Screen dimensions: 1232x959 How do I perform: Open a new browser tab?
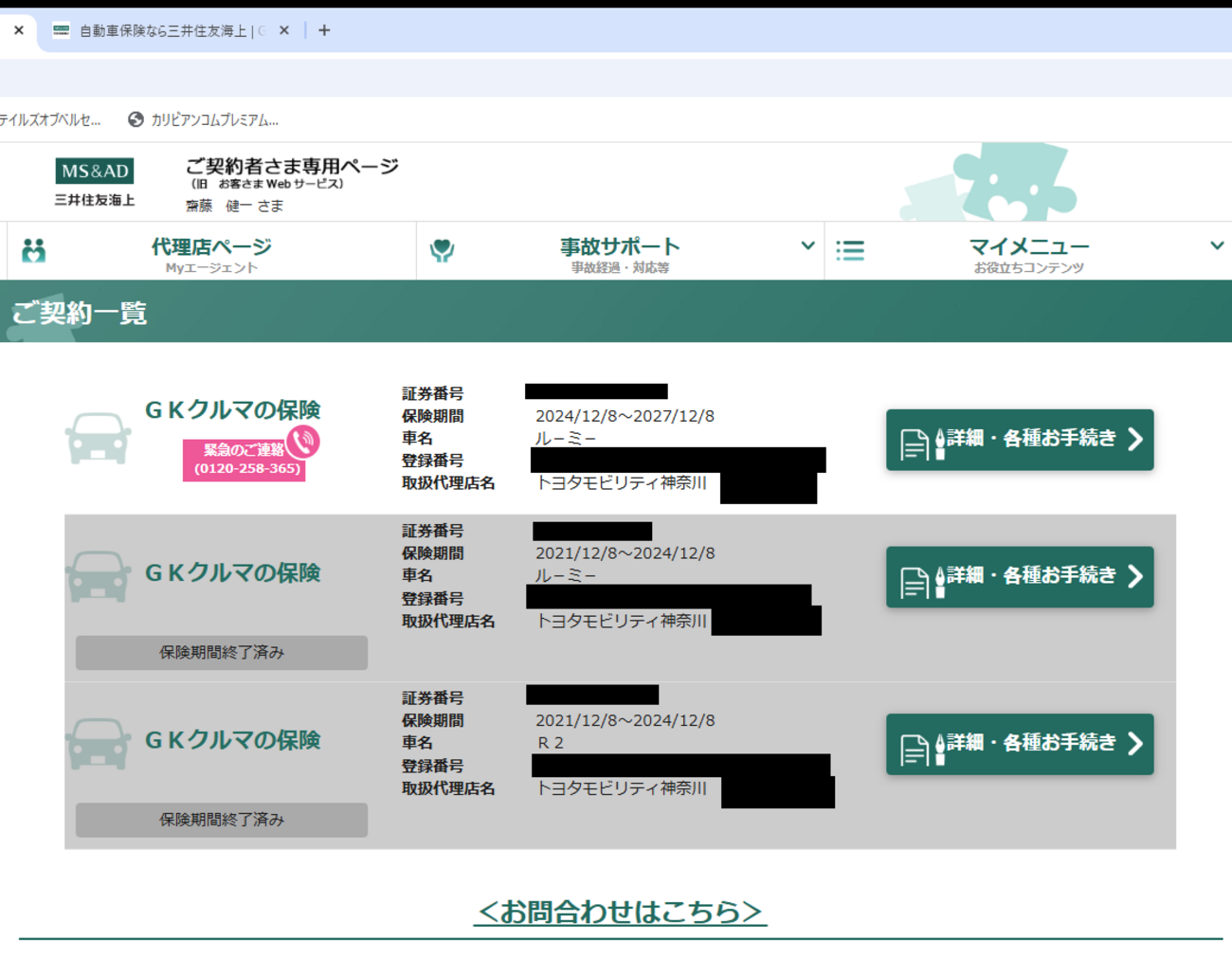(324, 30)
